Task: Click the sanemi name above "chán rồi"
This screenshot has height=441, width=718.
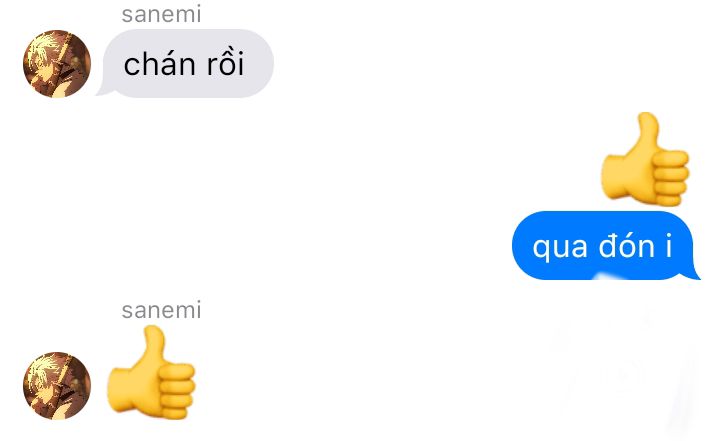Action: click(161, 14)
